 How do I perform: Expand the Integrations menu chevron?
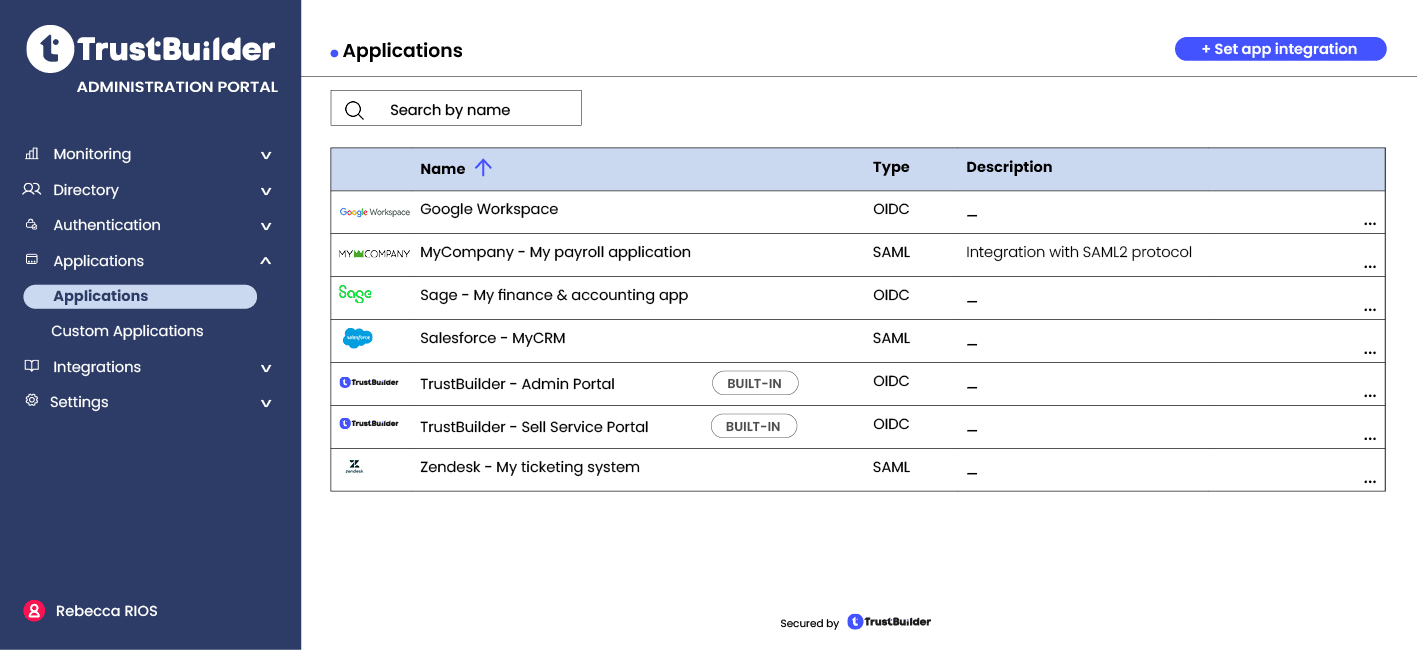(266, 368)
